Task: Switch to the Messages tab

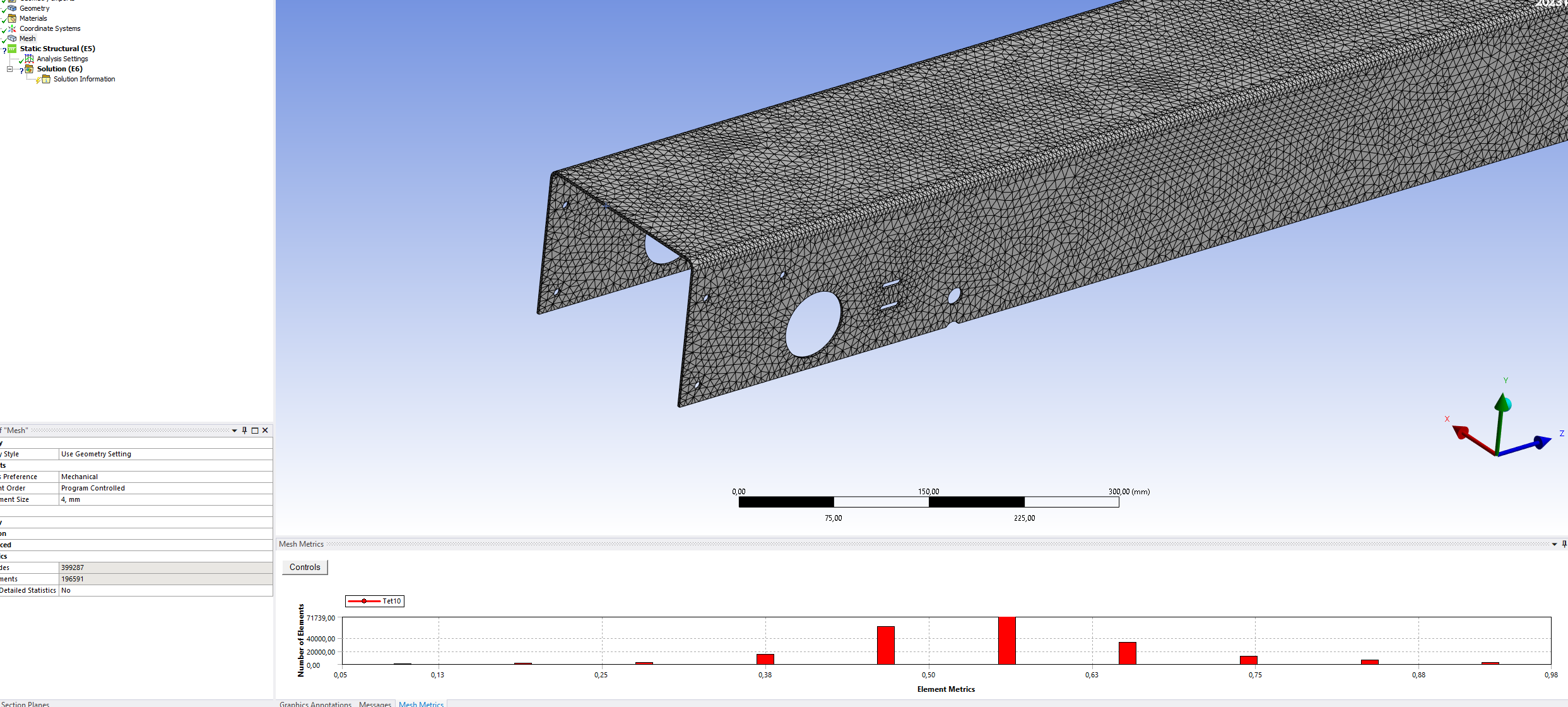Action: 375,703
